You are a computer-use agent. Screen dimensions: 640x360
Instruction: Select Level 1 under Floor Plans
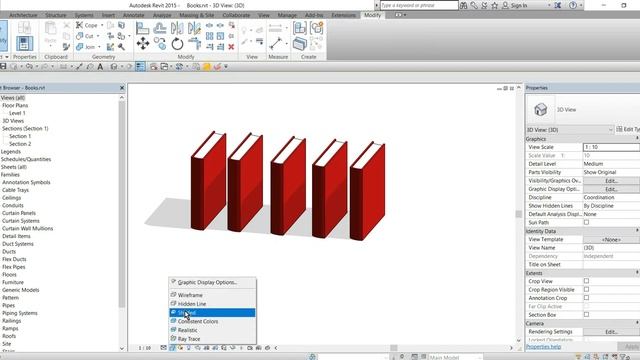17,113
